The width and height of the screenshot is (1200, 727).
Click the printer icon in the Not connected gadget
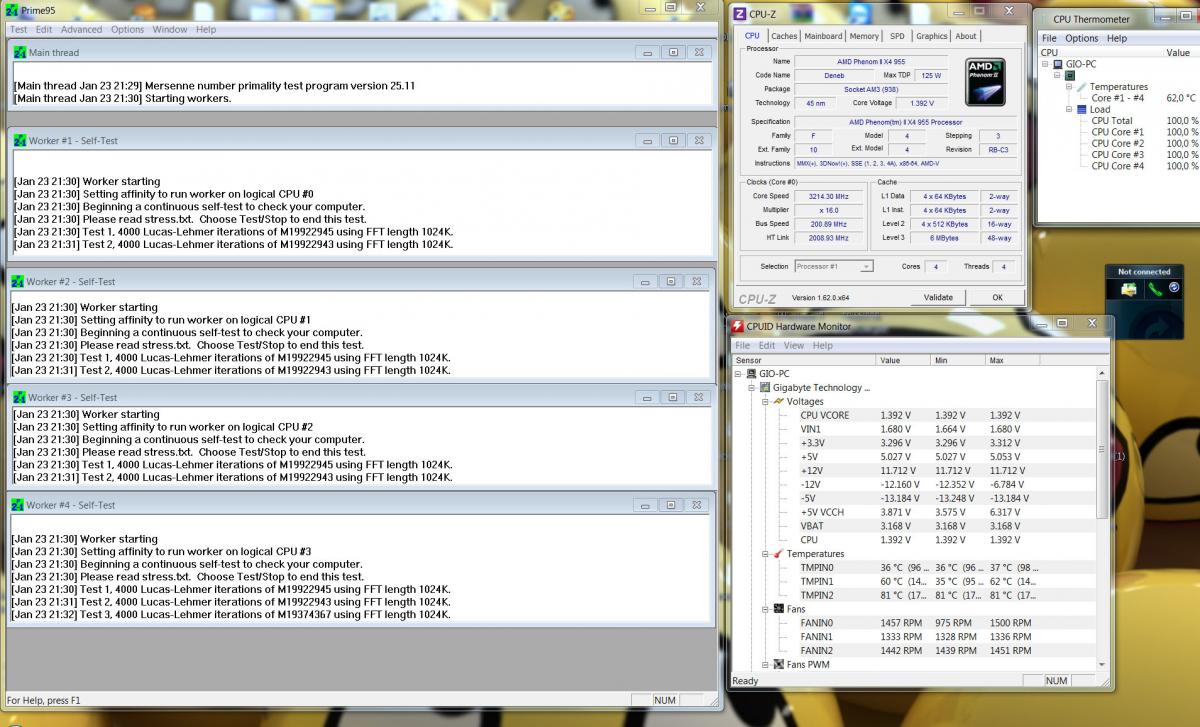point(1129,290)
